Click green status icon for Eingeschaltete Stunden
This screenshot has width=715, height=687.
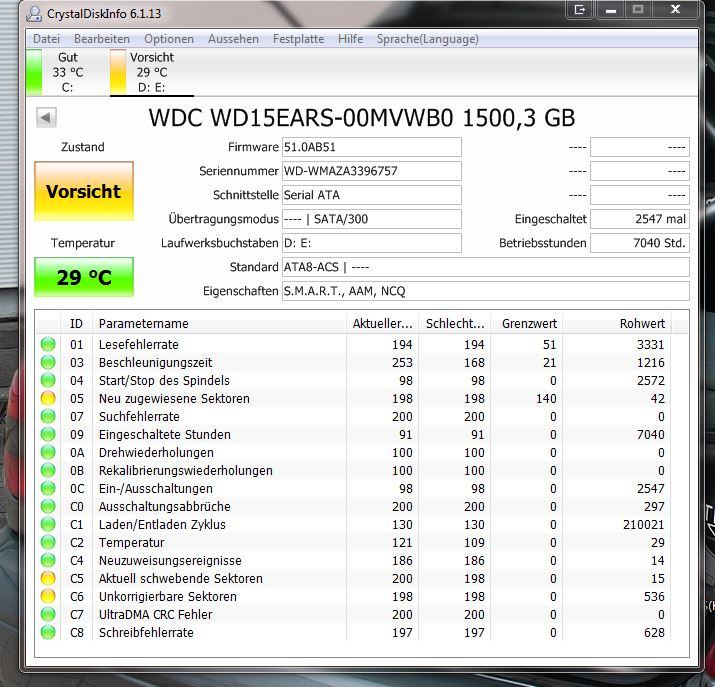click(48, 434)
